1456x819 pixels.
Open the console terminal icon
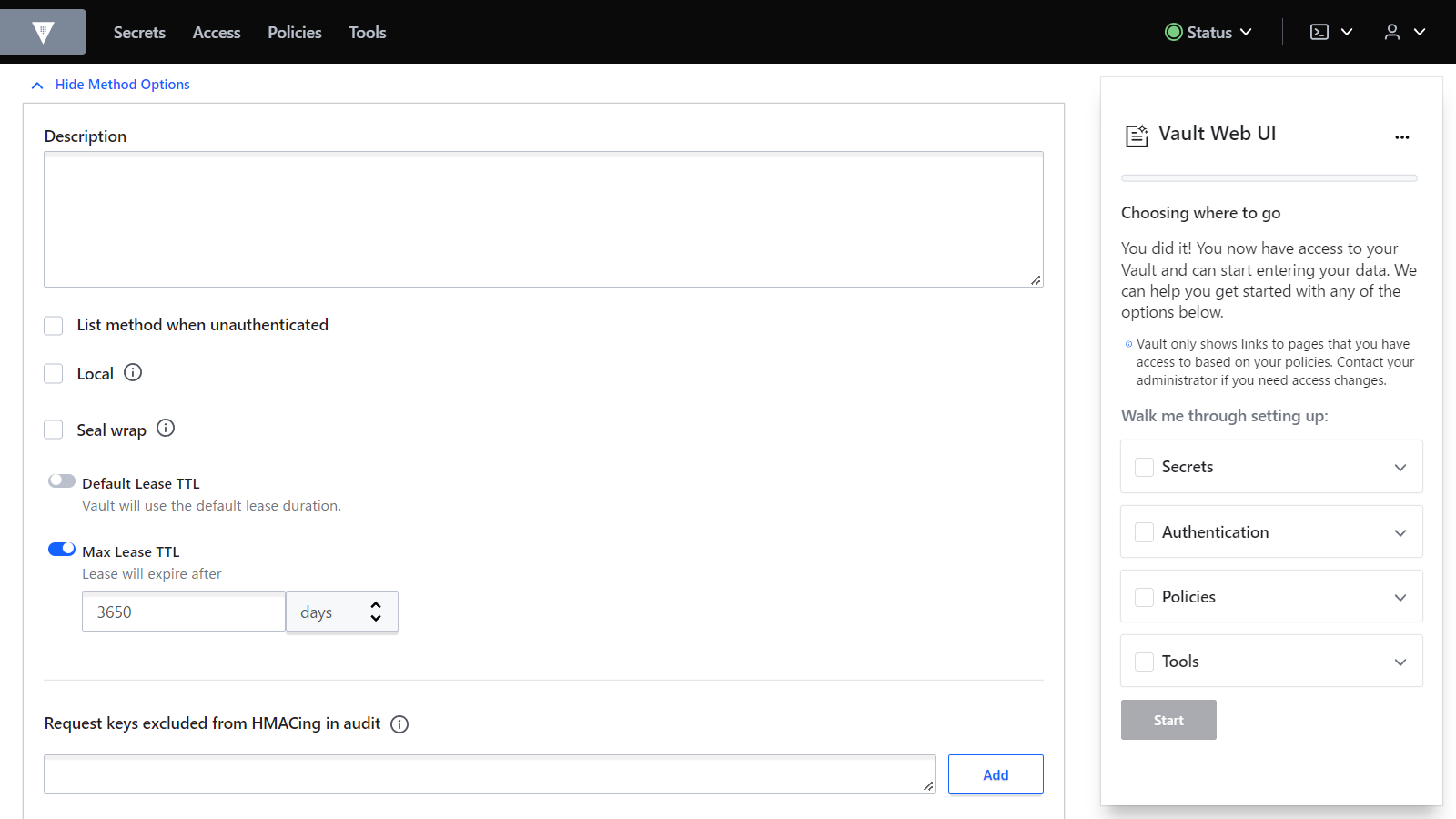pos(1319,32)
